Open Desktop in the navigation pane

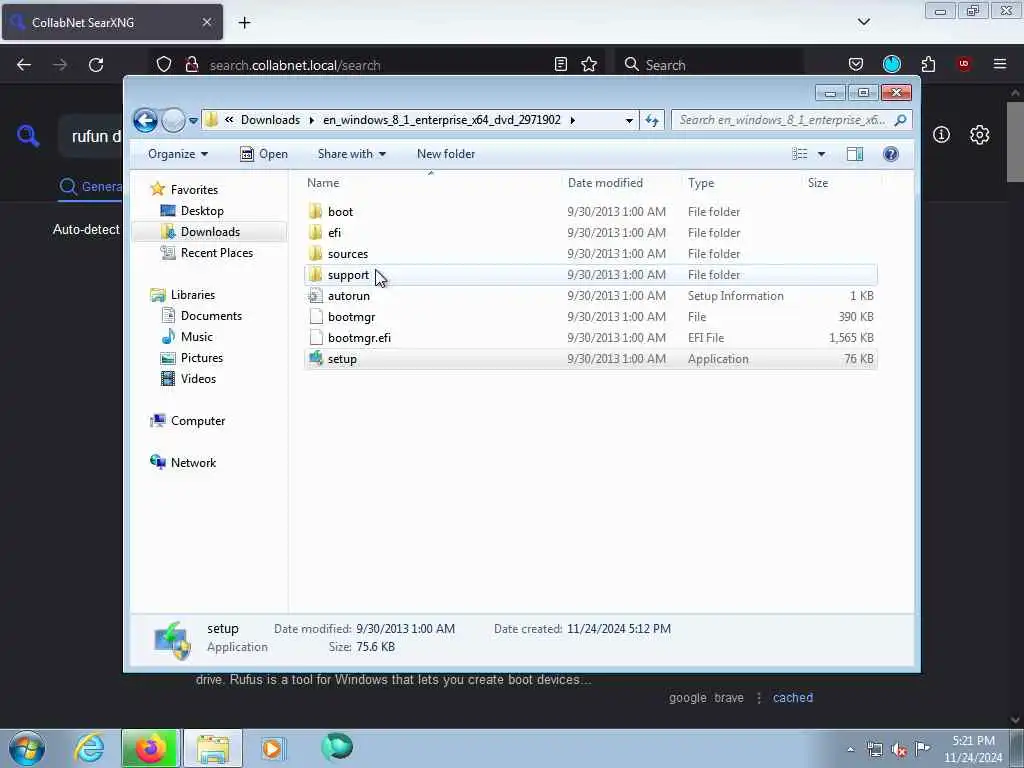[202, 211]
